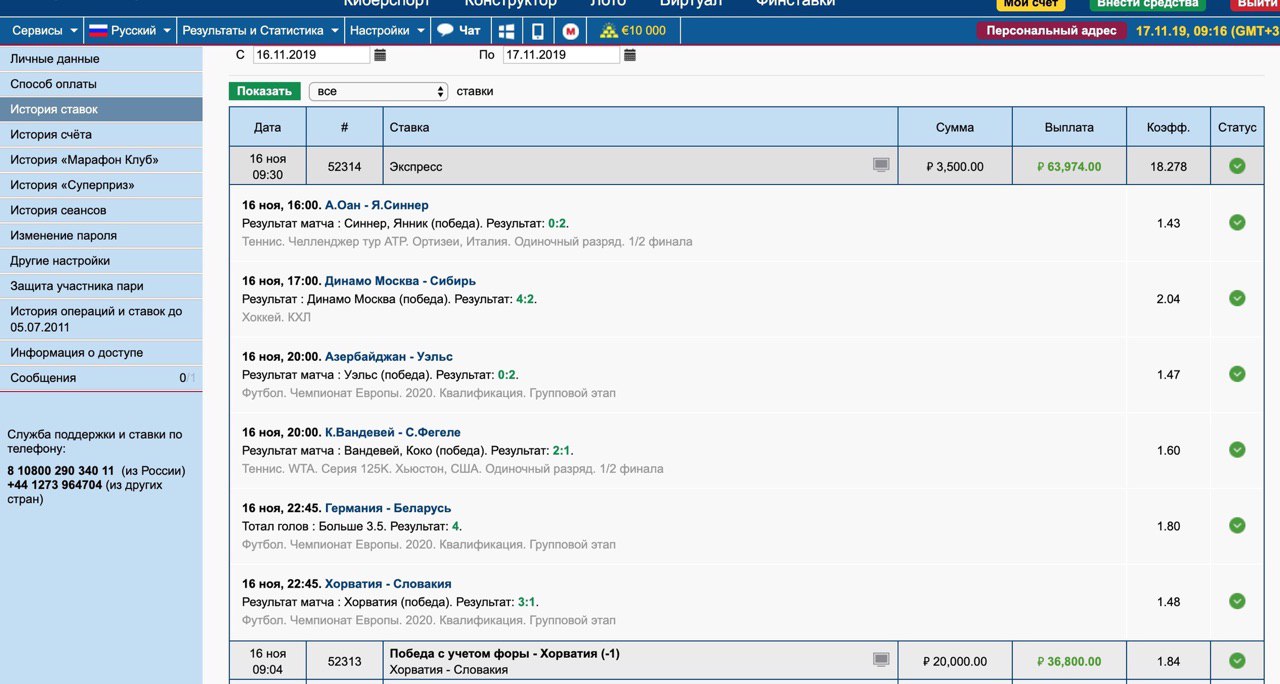Click the Статус column header
Screen dimensions: 1280x684
pyautogui.click(x=1237, y=128)
